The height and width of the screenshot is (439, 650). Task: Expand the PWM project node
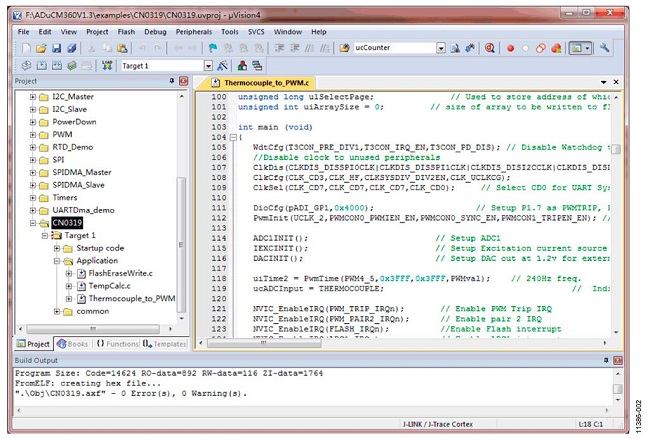tap(33, 134)
